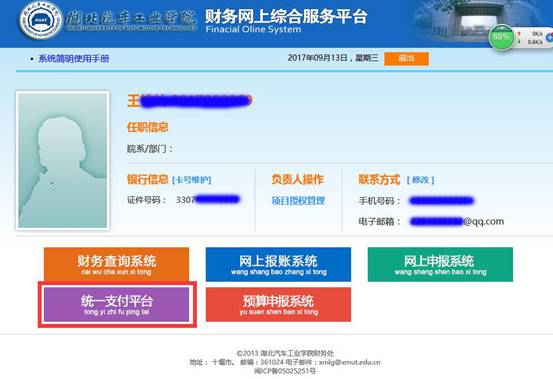Open 网上申报系统 green tile
This screenshot has width=553, height=379.
[440, 264]
